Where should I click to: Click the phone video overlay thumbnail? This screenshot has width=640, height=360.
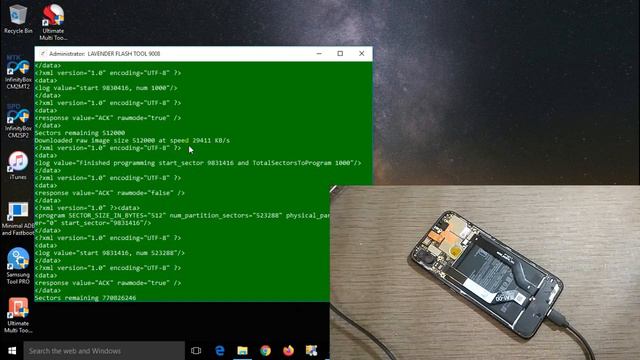[484, 273]
